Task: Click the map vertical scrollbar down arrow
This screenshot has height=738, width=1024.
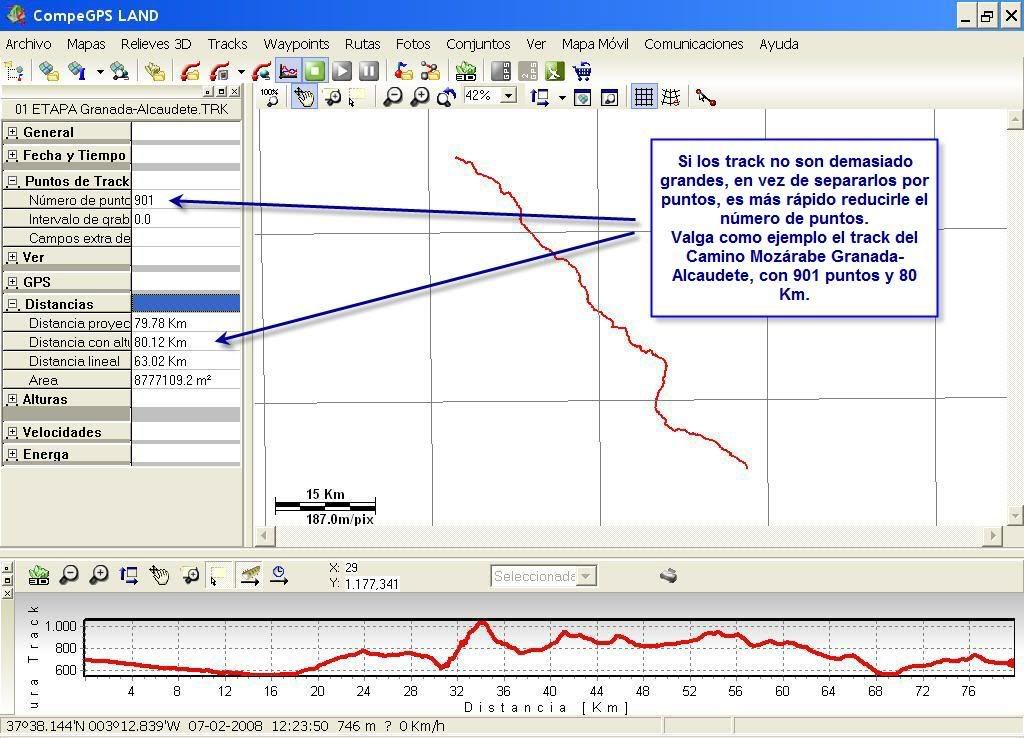Action: coord(1015,515)
